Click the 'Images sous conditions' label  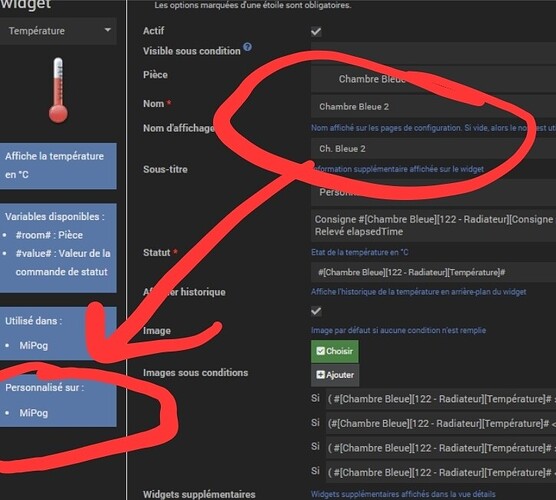point(195,373)
